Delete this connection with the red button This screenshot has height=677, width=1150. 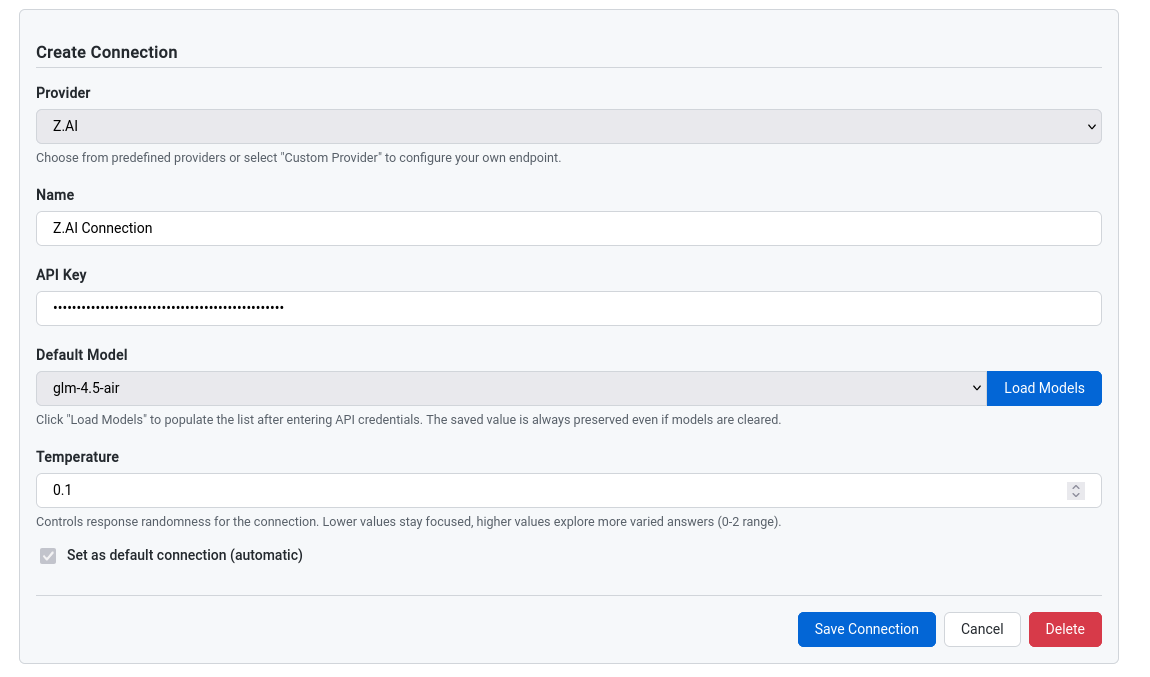click(x=1064, y=629)
